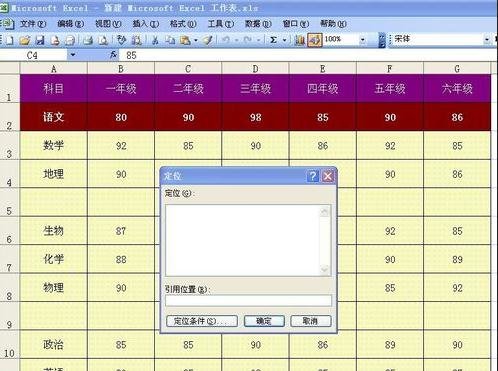Screen dimensions: 498x371
Task: Open the 宋体 font dropdown arrow
Action: [487, 40]
